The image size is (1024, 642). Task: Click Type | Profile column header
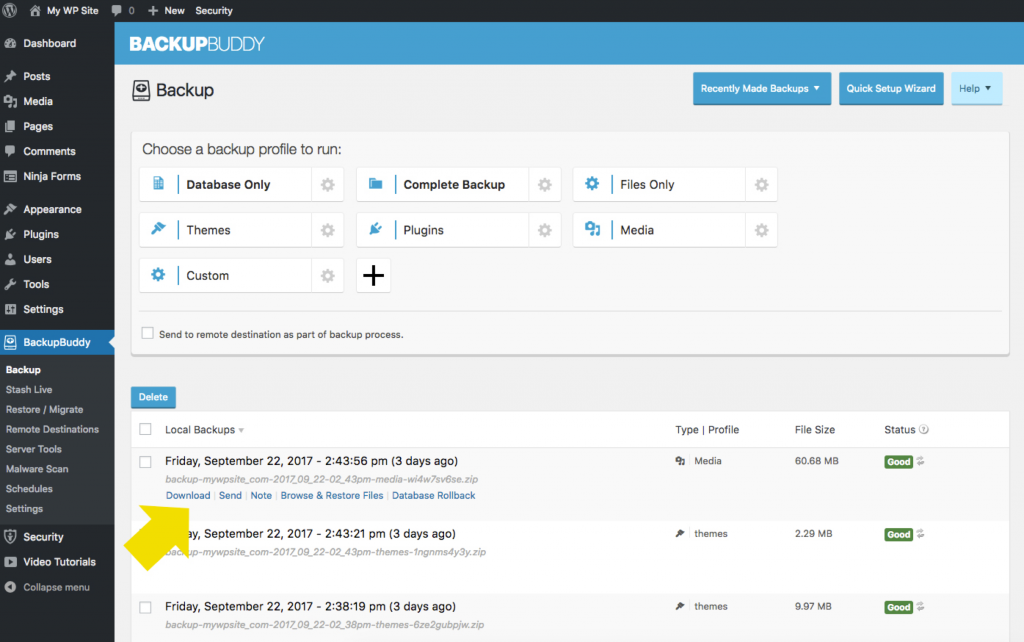pos(707,429)
